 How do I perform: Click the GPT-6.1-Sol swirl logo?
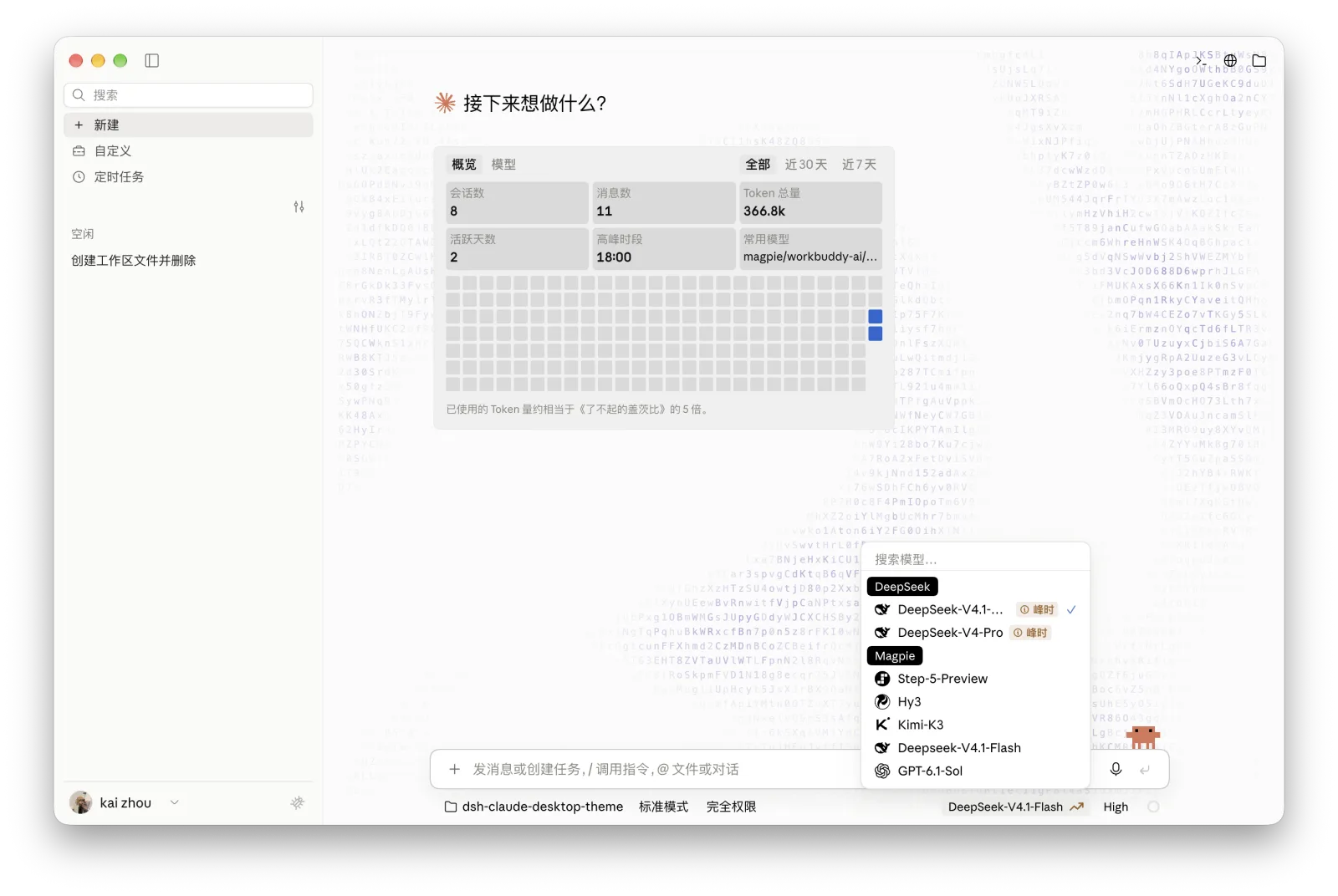click(x=882, y=771)
